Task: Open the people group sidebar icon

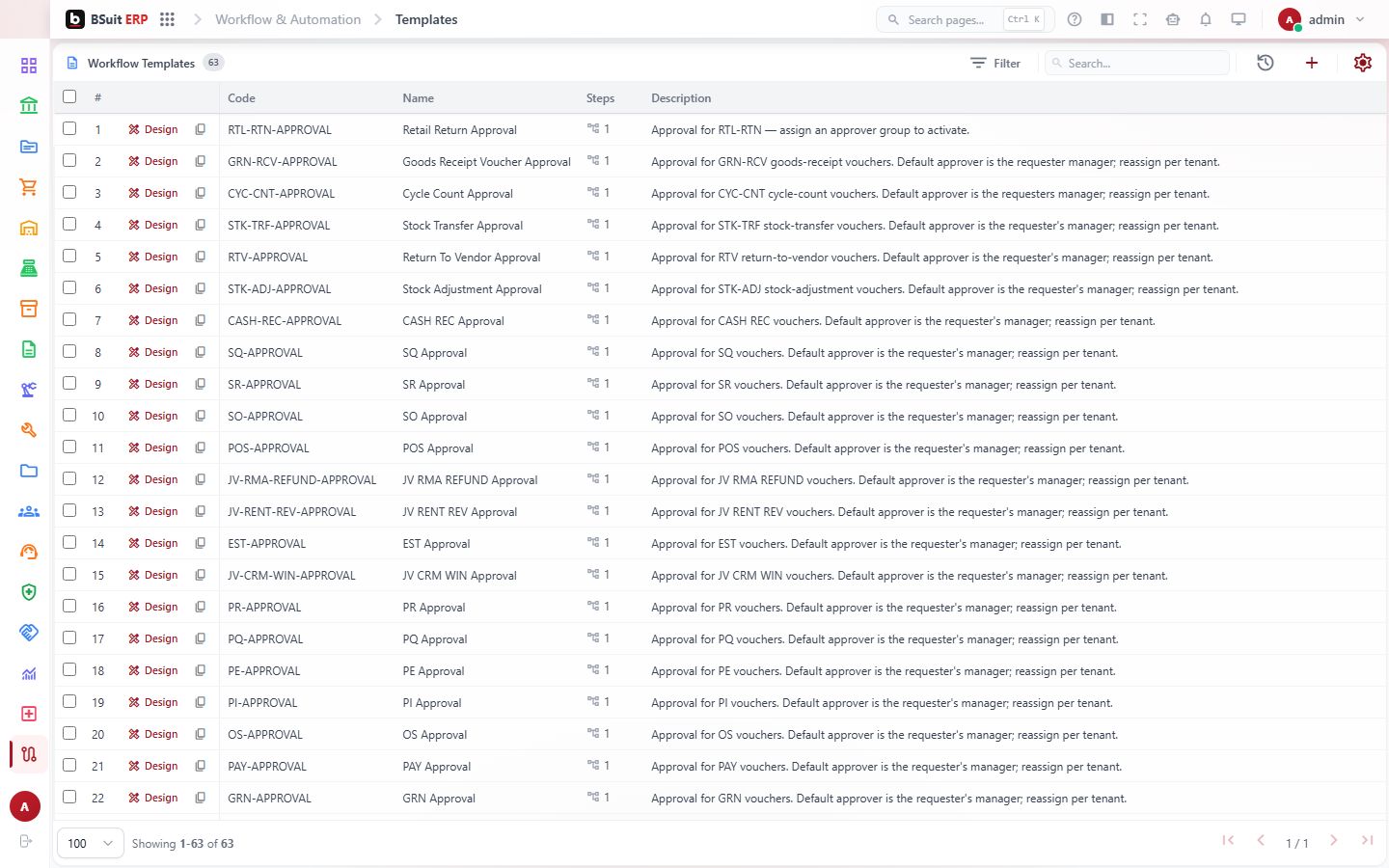Action: point(29,511)
